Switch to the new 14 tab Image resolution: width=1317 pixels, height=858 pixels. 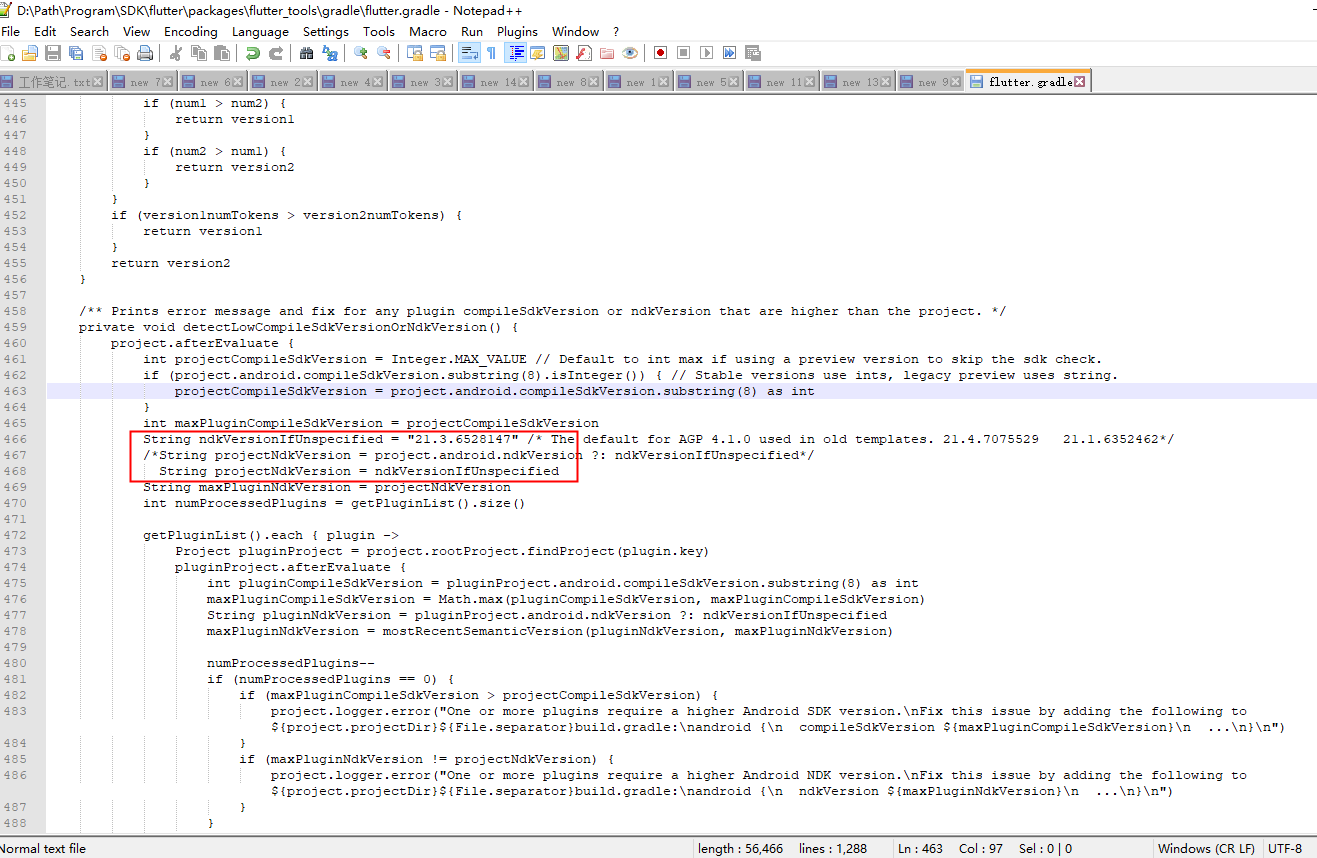495,80
